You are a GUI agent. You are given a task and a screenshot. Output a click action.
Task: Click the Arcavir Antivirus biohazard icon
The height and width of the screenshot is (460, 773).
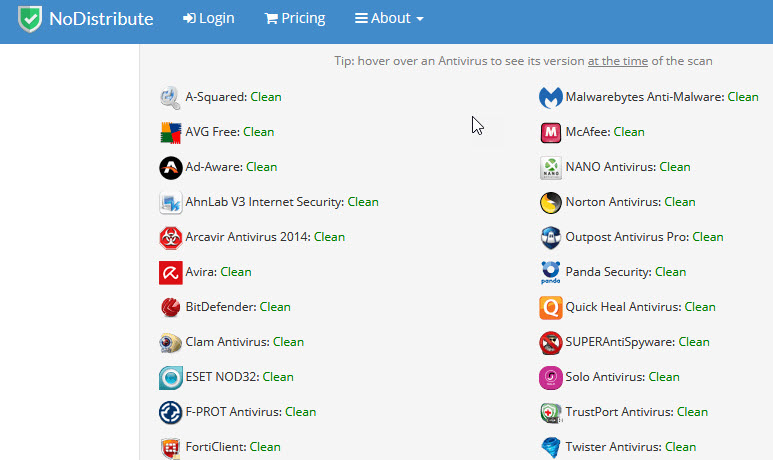click(171, 237)
